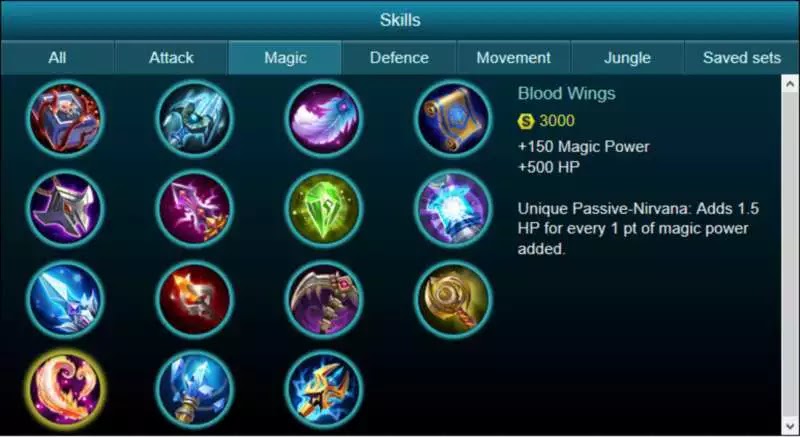The image size is (800, 437).
Task: Show the All items tab
Action: [57, 58]
